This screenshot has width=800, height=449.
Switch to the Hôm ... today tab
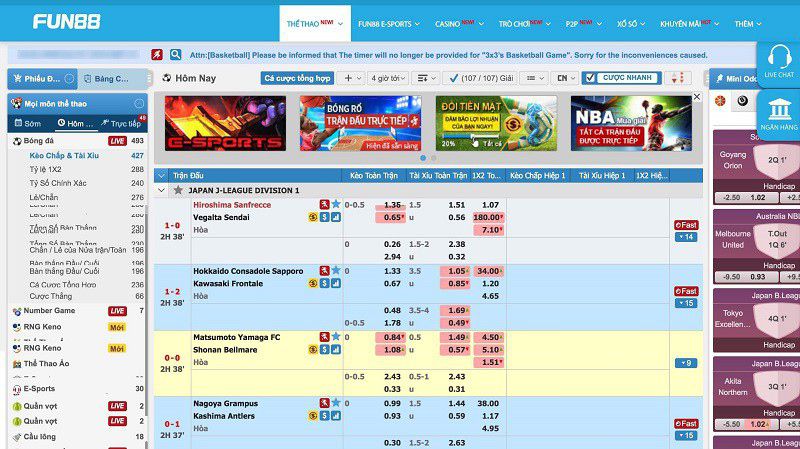coord(76,123)
